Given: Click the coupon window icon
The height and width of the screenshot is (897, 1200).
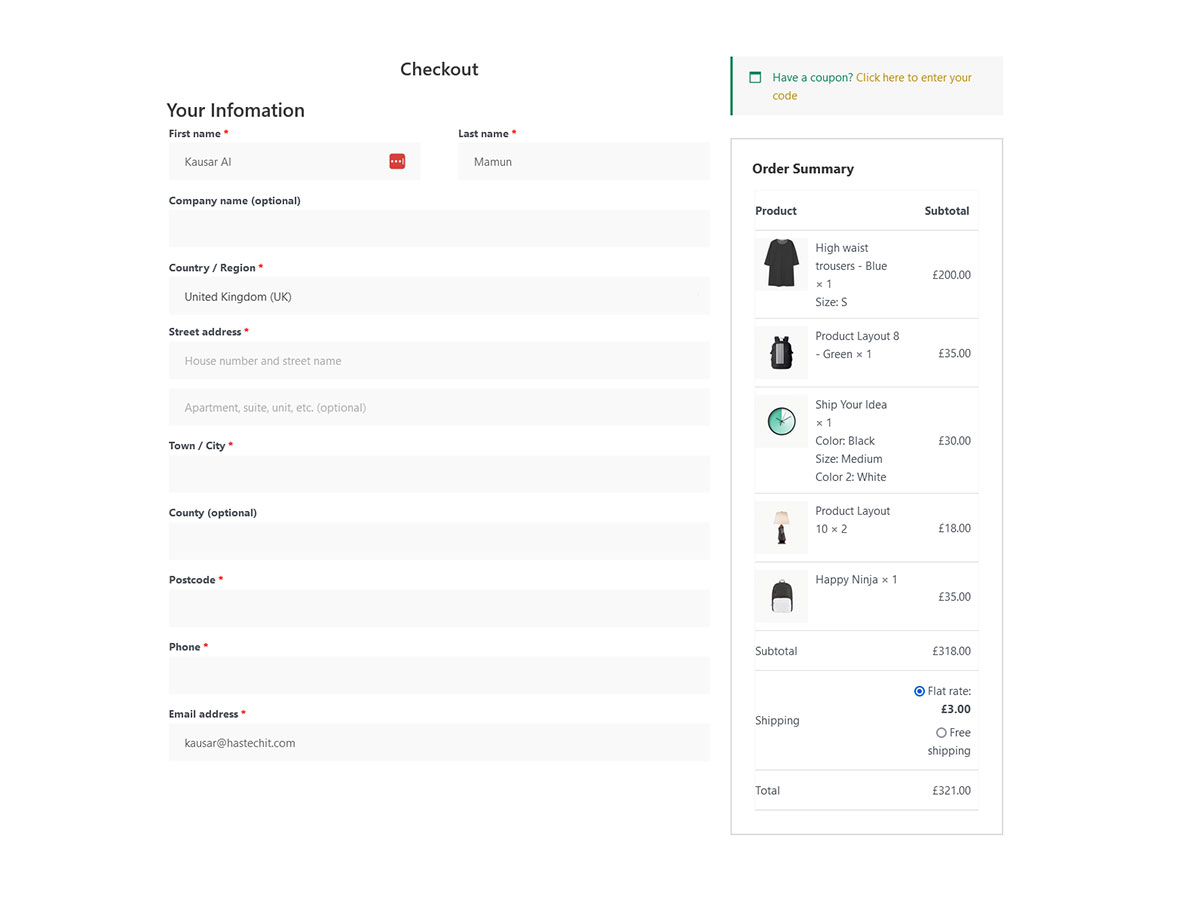Looking at the screenshot, I should tap(755, 77).
